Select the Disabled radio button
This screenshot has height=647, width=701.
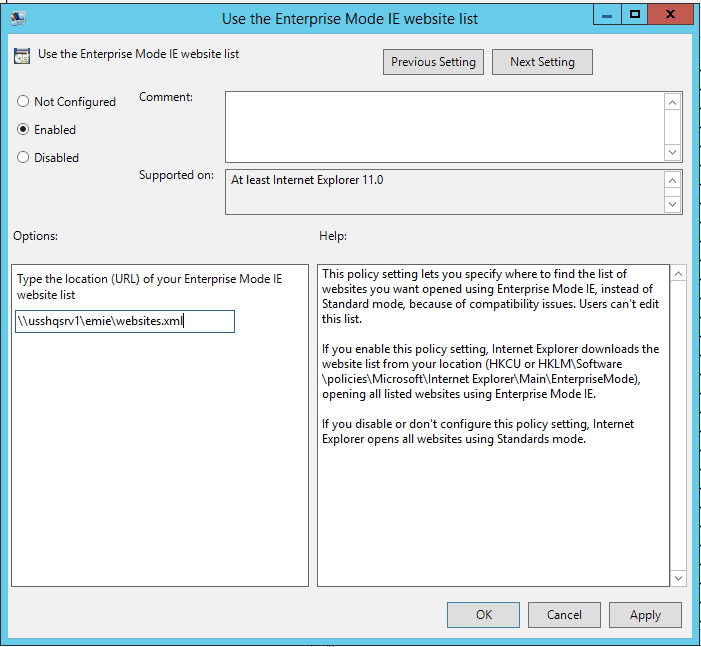coord(23,158)
